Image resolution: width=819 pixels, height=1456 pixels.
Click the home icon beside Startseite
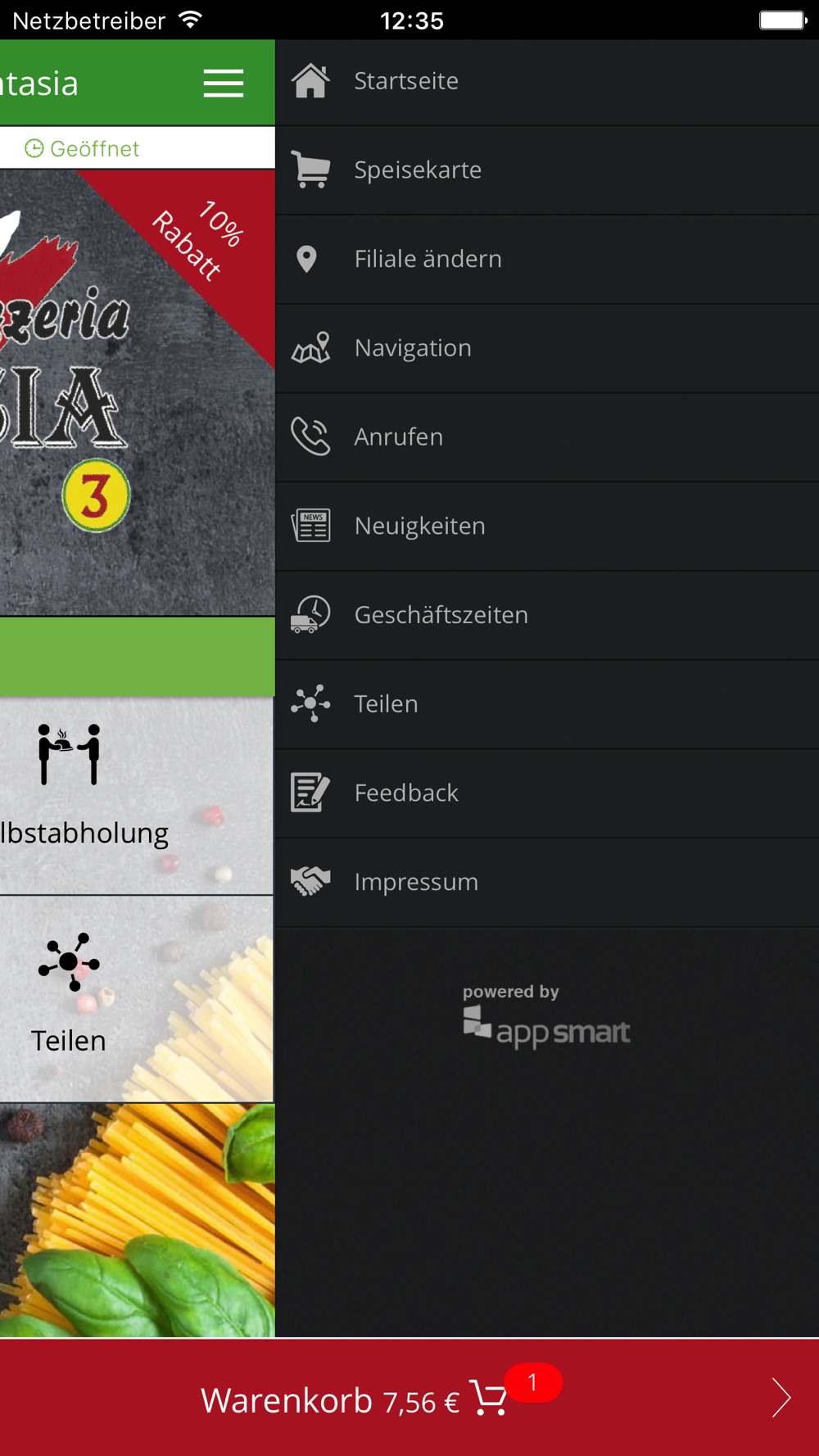[x=310, y=81]
